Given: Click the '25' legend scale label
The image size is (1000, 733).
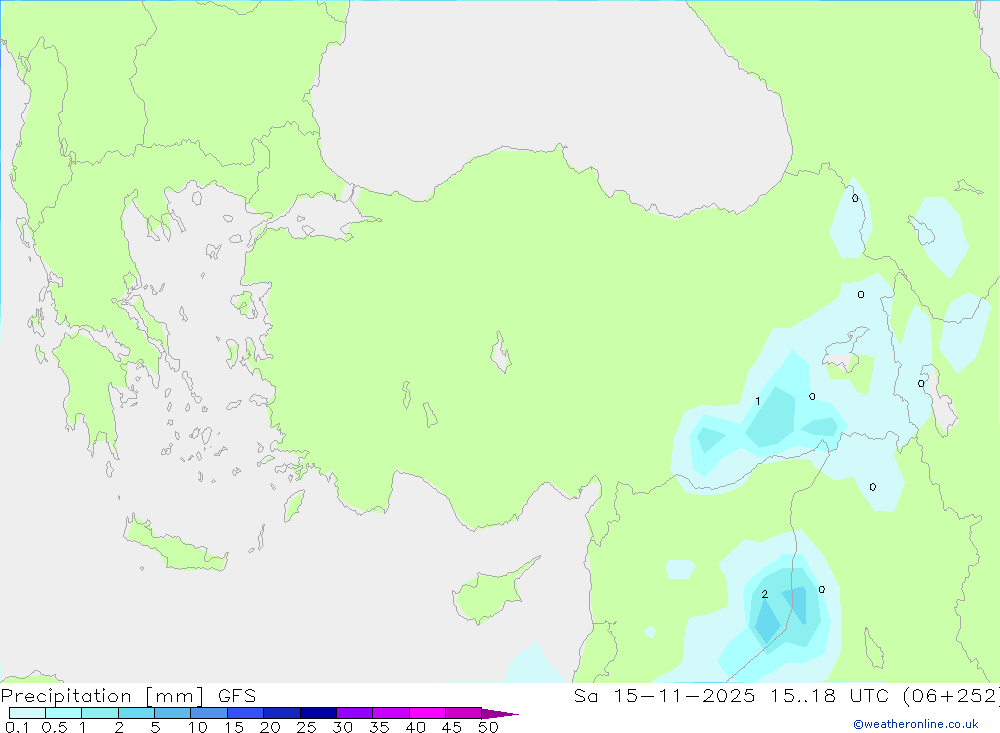Looking at the screenshot, I should coord(306,727).
